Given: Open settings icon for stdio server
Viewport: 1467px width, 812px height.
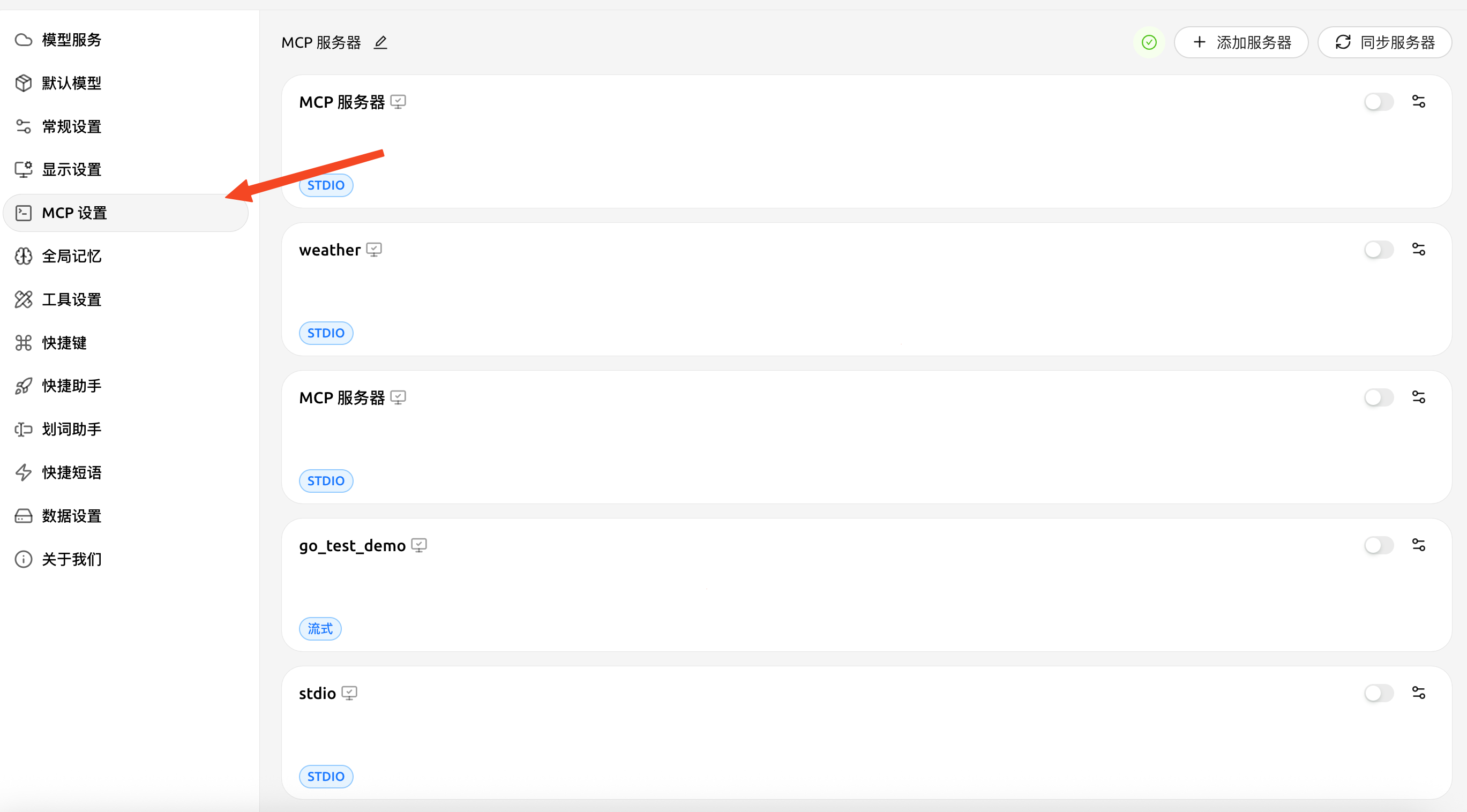Looking at the screenshot, I should coord(1418,693).
